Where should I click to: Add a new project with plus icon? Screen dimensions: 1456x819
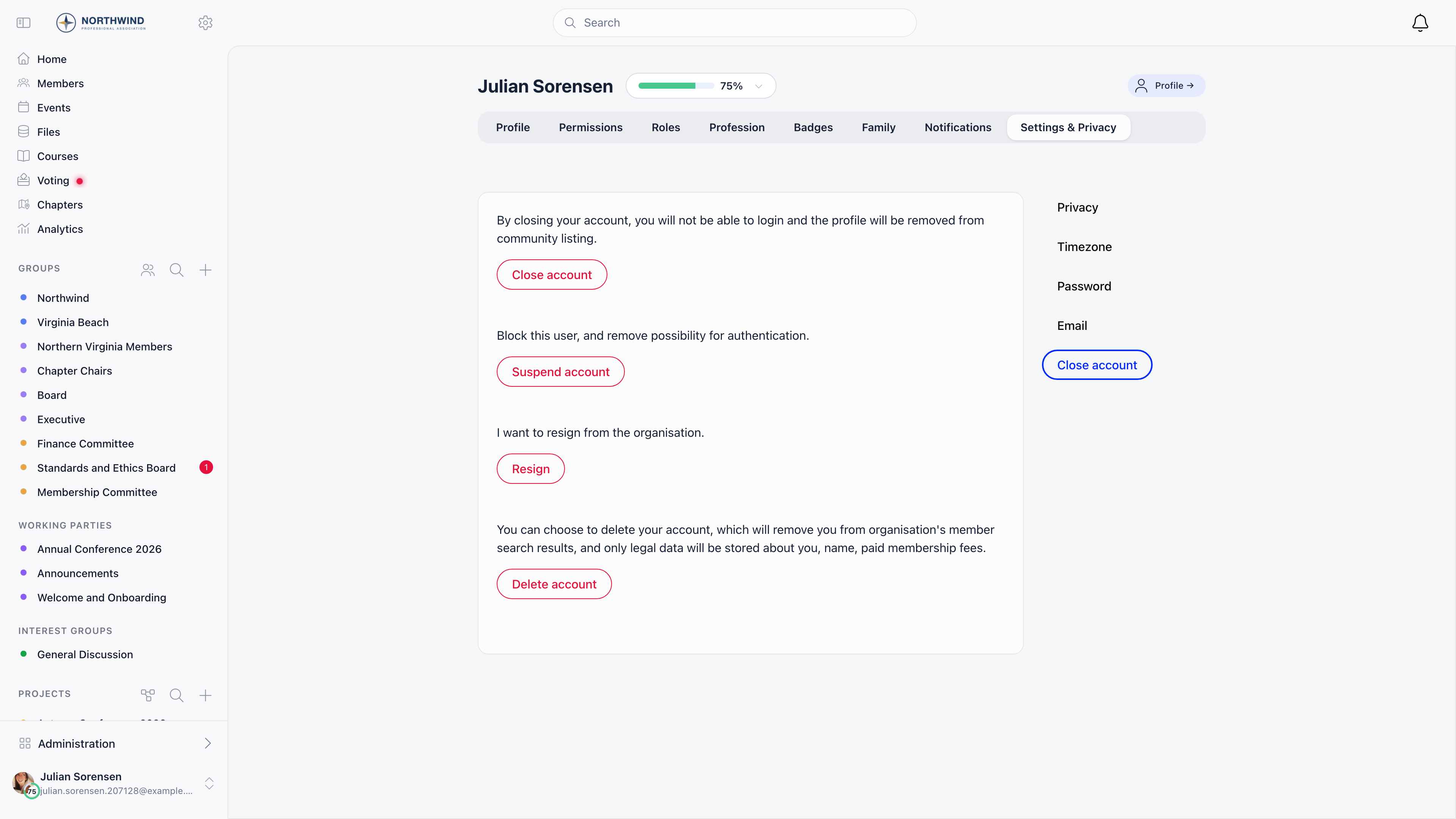coord(205,695)
